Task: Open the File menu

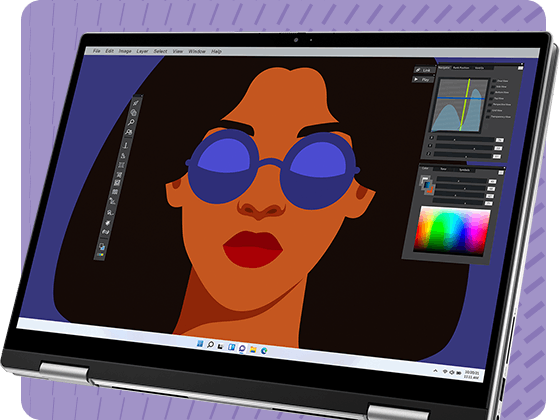Action: point(96,51)
